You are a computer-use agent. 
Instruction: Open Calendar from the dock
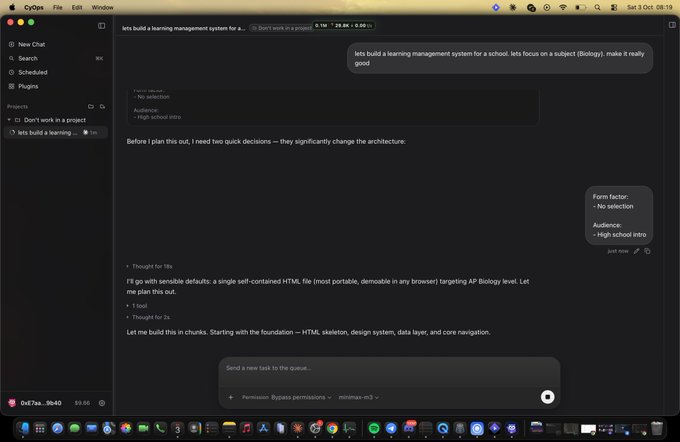[177, 429]
